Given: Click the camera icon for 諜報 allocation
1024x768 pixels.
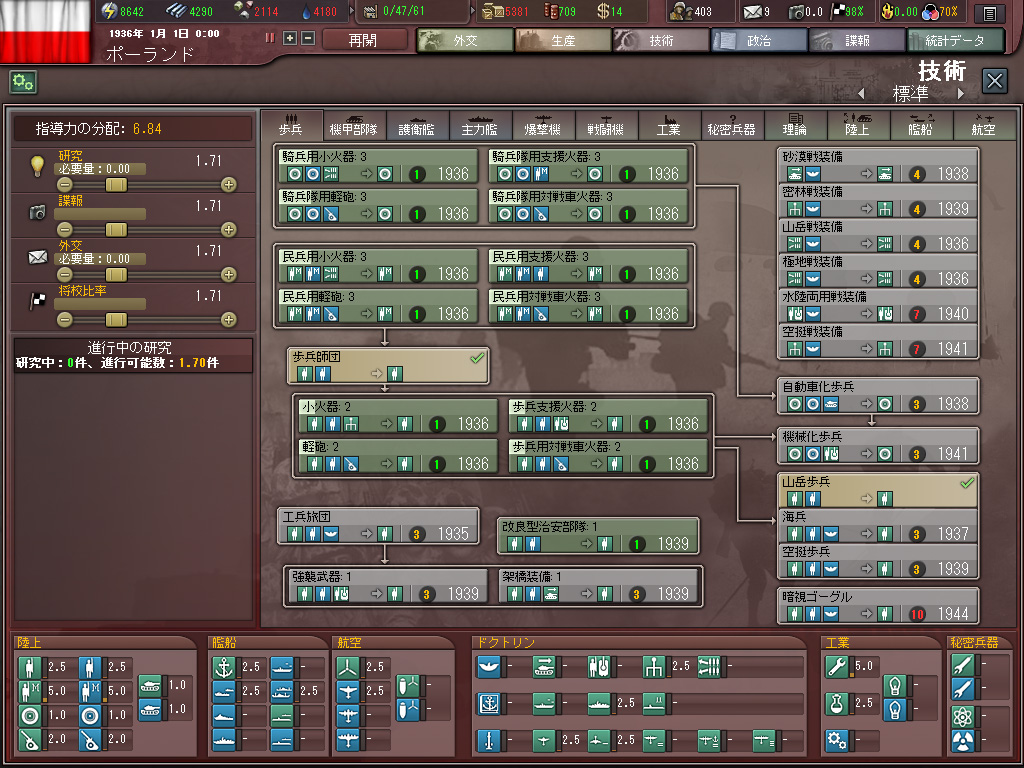Looking at the screenshot, I should tap(37, 212).
